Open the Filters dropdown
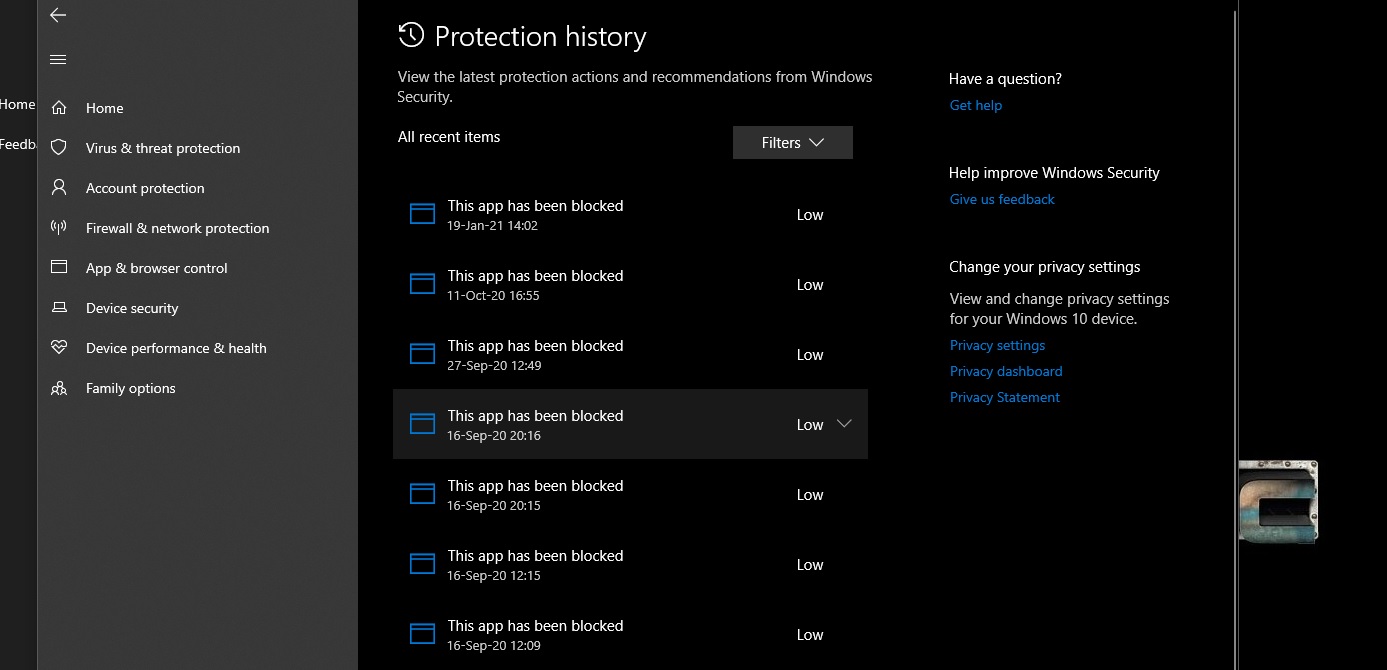1387x670 pixels. click(x=793, y=143)
